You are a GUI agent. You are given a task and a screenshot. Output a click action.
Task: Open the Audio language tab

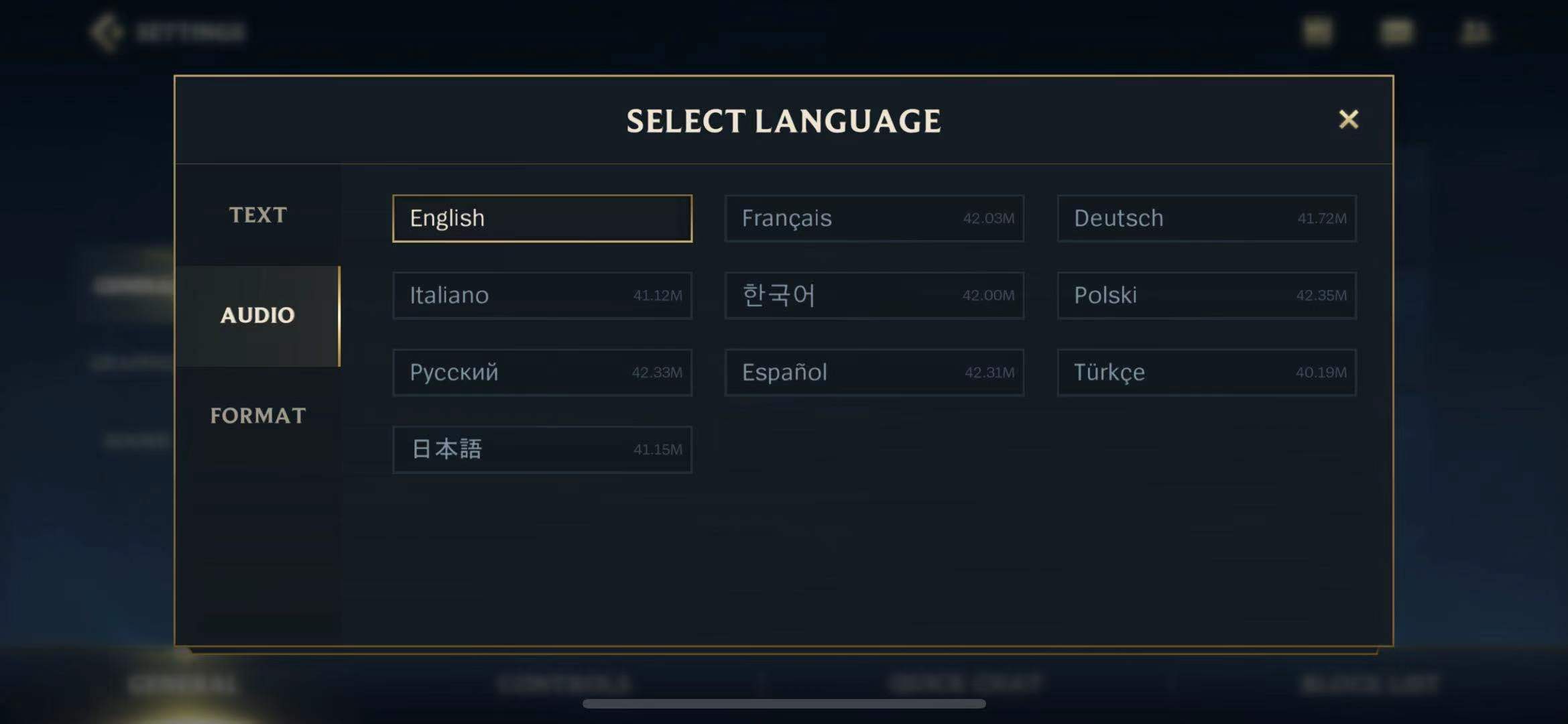[258, 315]
